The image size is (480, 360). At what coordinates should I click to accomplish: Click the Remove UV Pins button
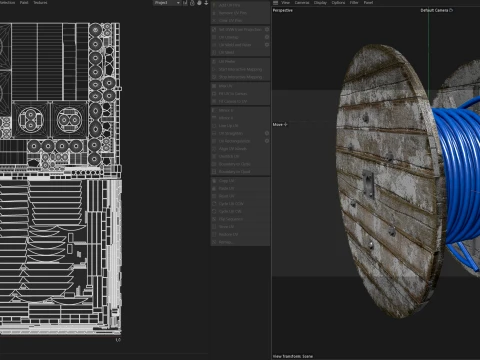point(240,13)
